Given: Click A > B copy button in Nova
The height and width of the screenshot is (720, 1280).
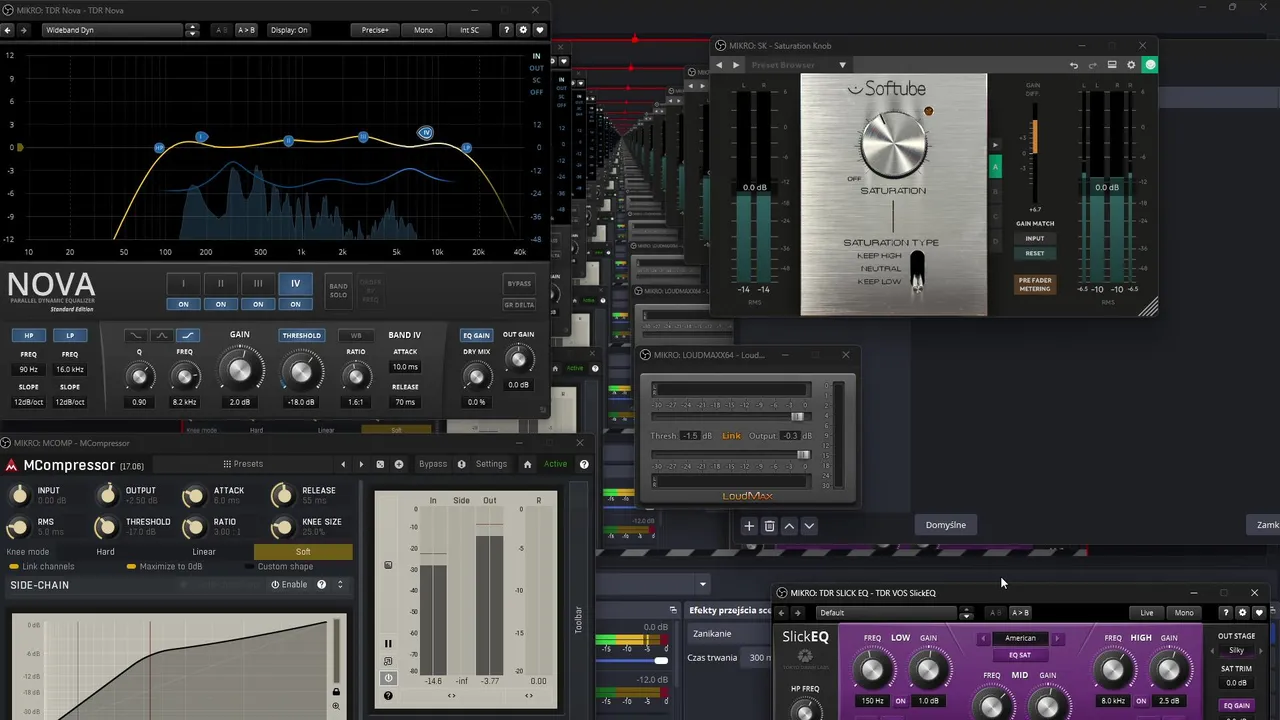Looking at the screenshot, I should coord(246,30).
